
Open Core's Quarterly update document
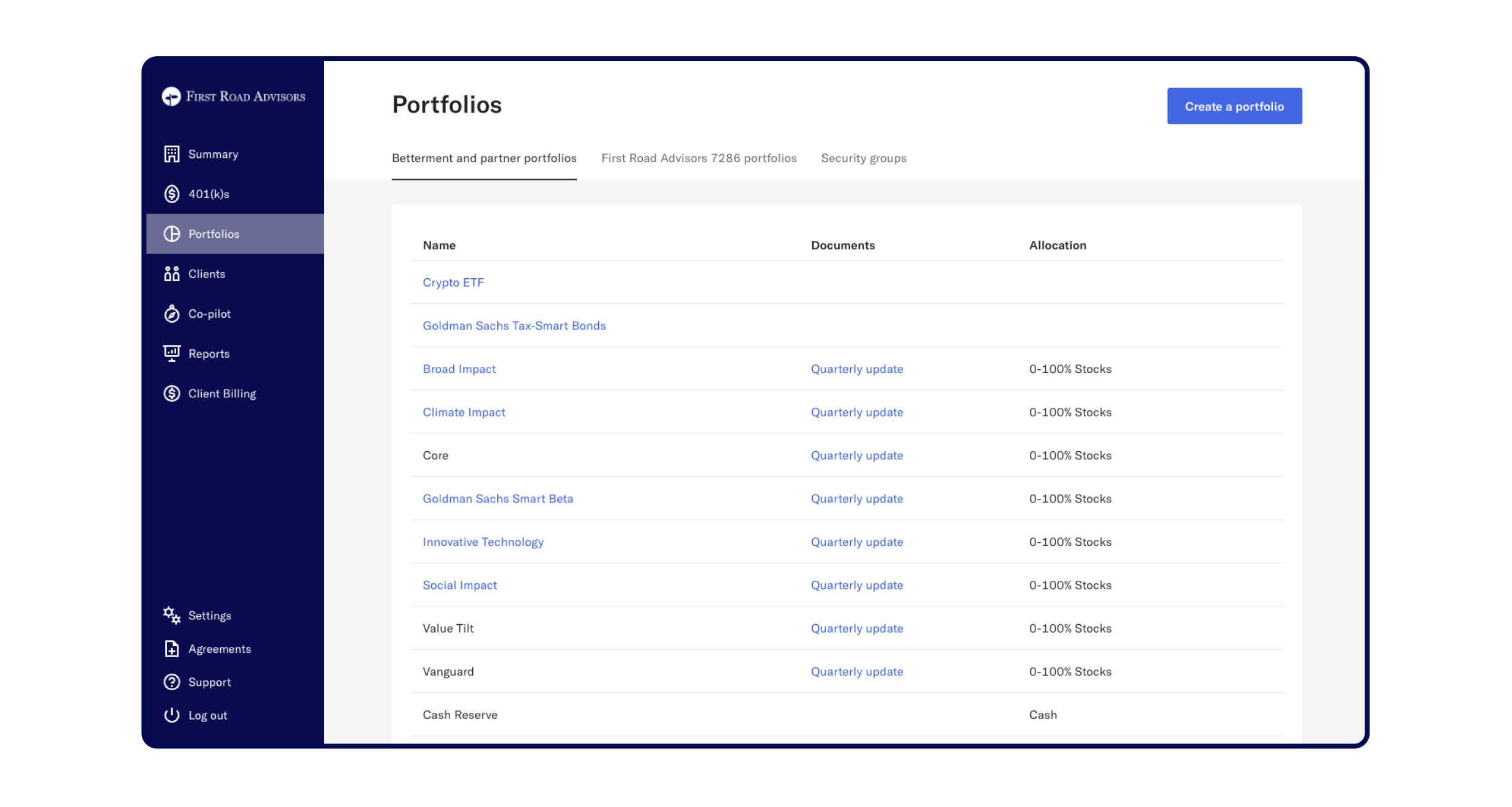click(857, 455)
